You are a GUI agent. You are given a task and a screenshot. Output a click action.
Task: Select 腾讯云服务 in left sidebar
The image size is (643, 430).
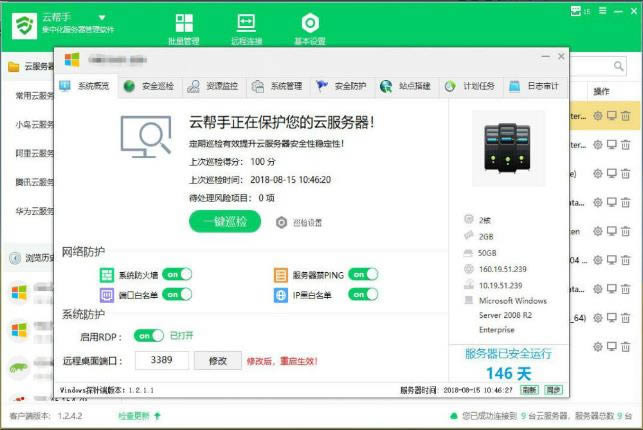point(34,182)
